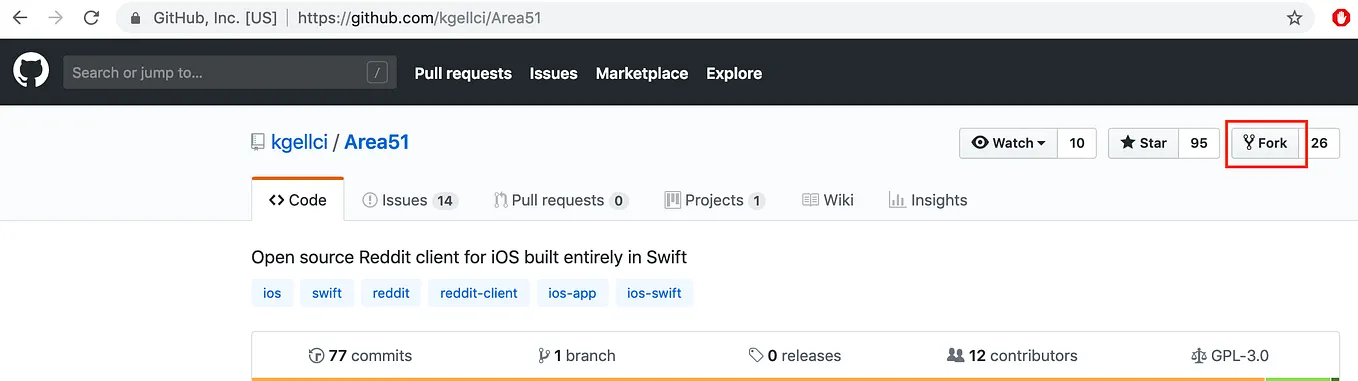Image resolution: width=1358 pixels, height=381 pixels.
Task: Switch to the Wiki tab
Action: point(828,200)
